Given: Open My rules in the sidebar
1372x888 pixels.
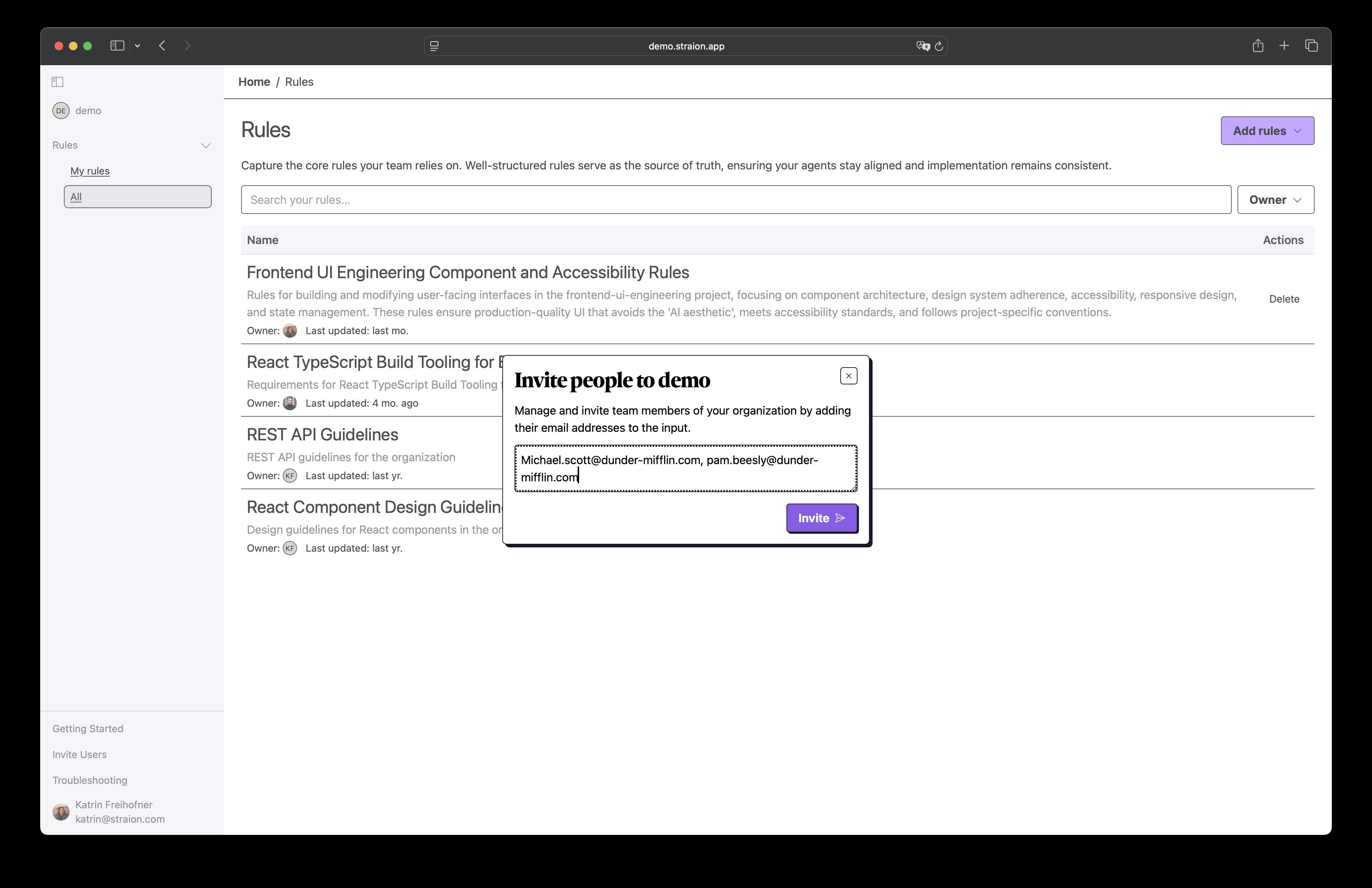Looking at the screenshot, I should tap(90, 171).
